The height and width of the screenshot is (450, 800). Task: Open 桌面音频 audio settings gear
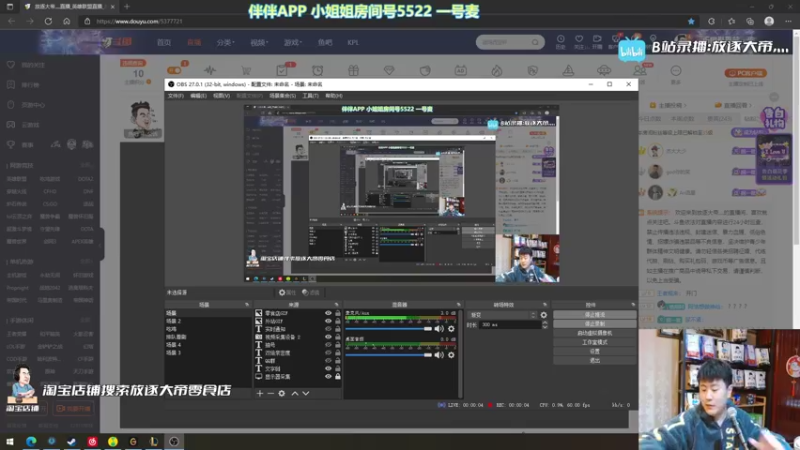pos(451,355)
